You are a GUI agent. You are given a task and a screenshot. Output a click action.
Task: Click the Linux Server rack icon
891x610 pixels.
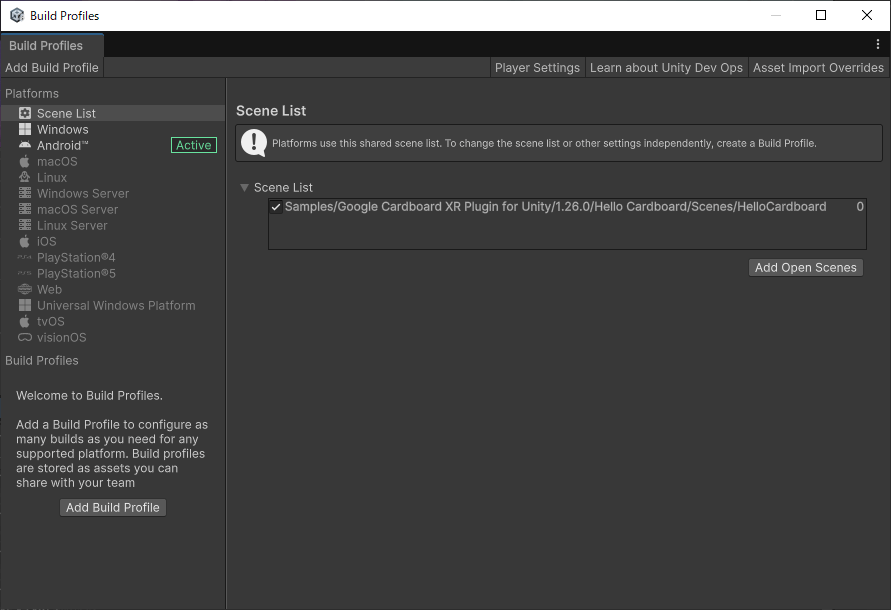(x=25, y=225)
